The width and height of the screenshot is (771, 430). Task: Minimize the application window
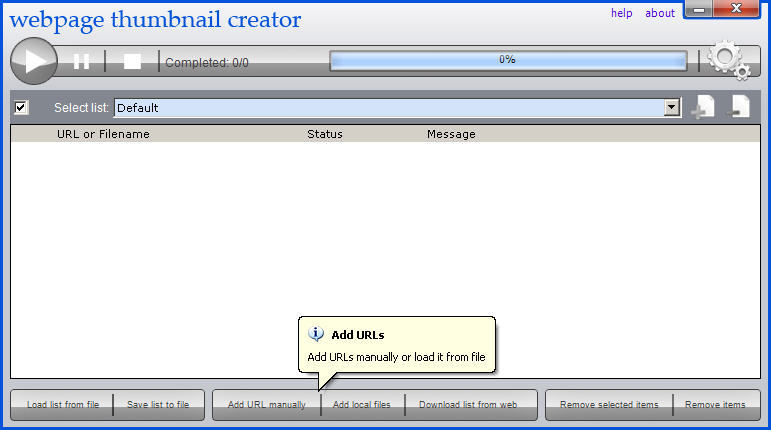[x=699, y=9]
